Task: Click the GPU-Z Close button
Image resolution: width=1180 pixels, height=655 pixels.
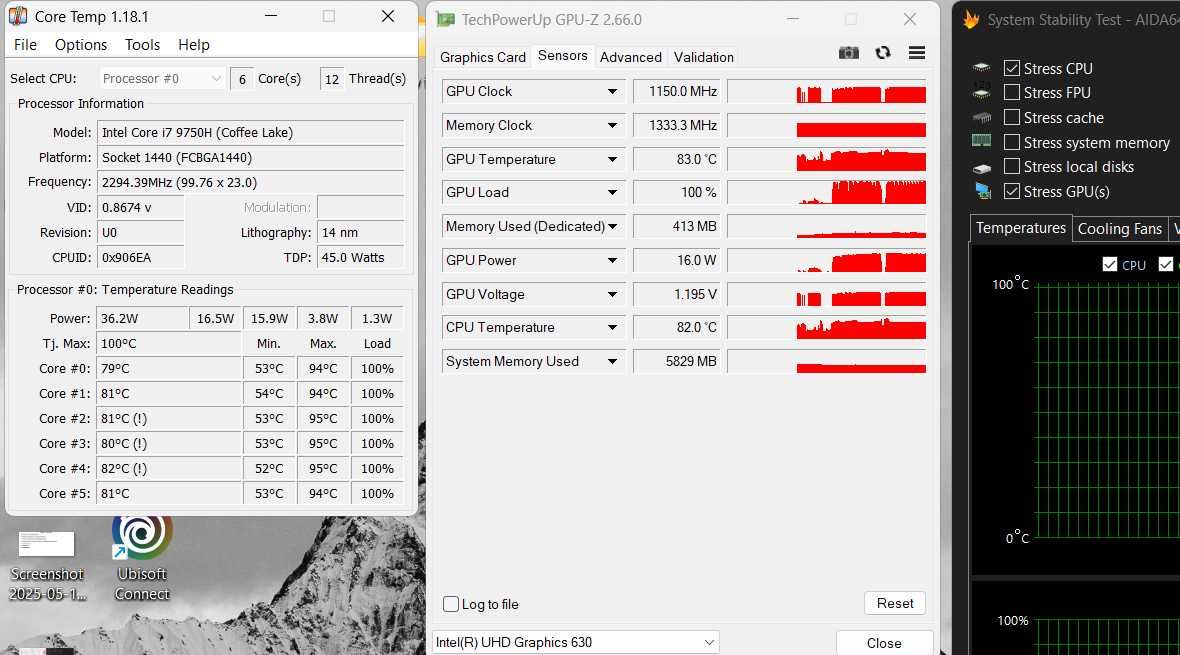Action: point(884,643)
